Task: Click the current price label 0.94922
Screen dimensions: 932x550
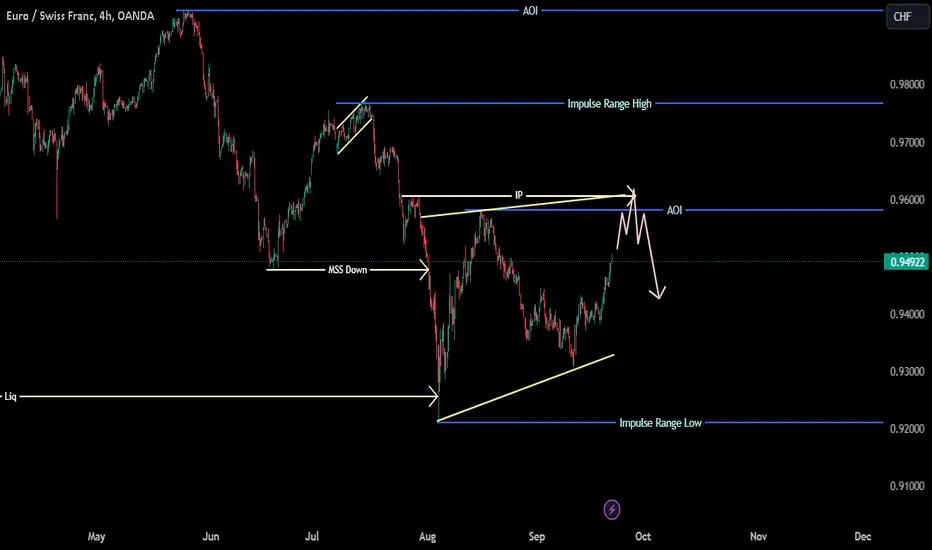Action: click(x=906, y=262)
